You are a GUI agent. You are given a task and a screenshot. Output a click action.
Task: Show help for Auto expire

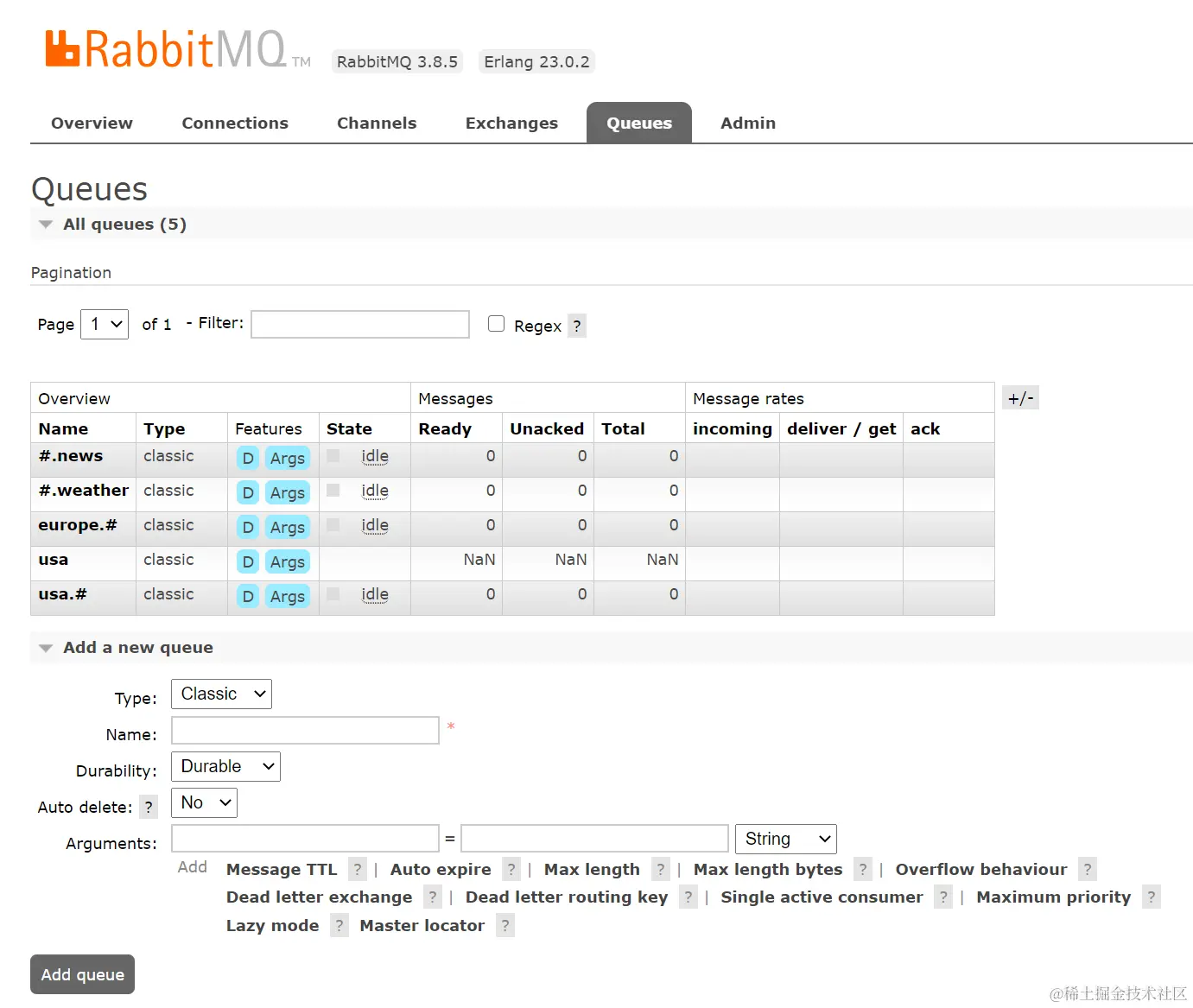tap(511, 869)
